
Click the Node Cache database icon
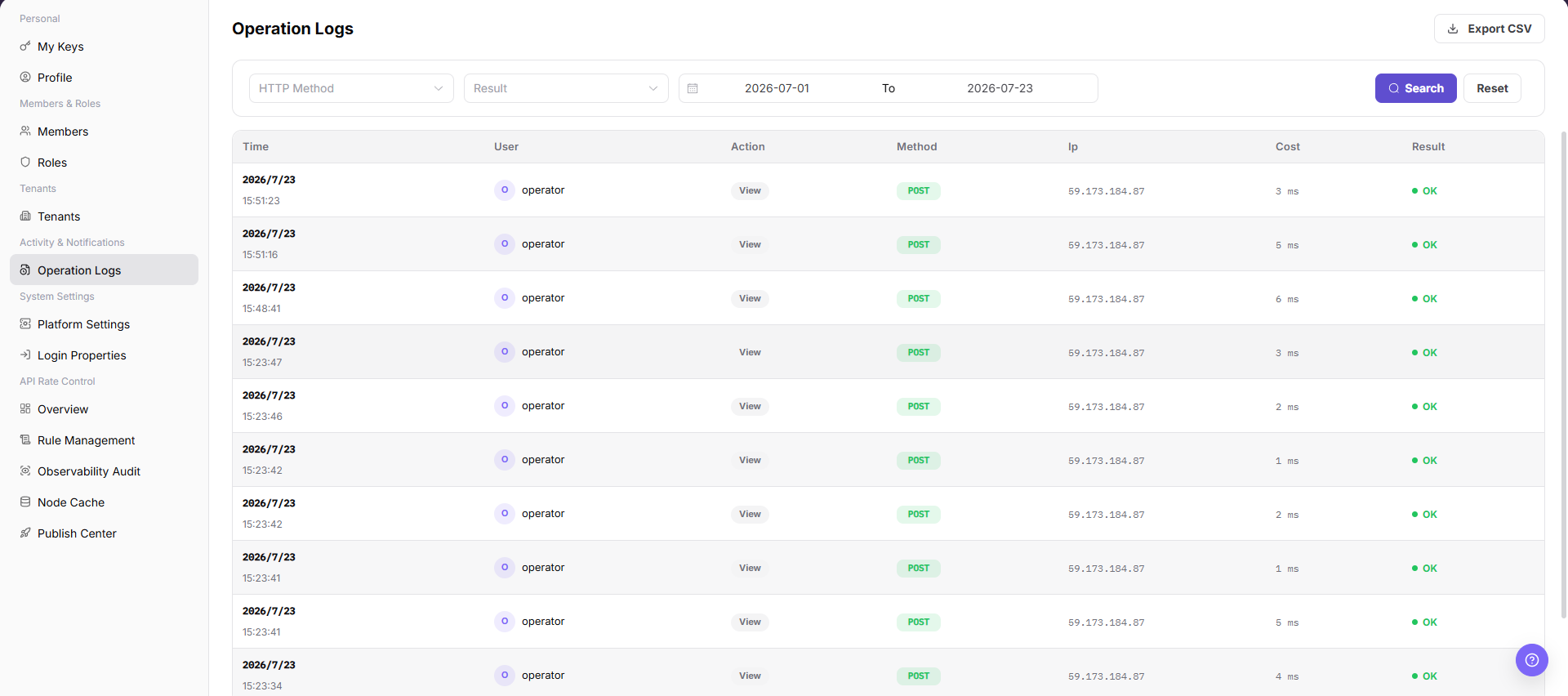pyautogui.click(x=25, y=502)
